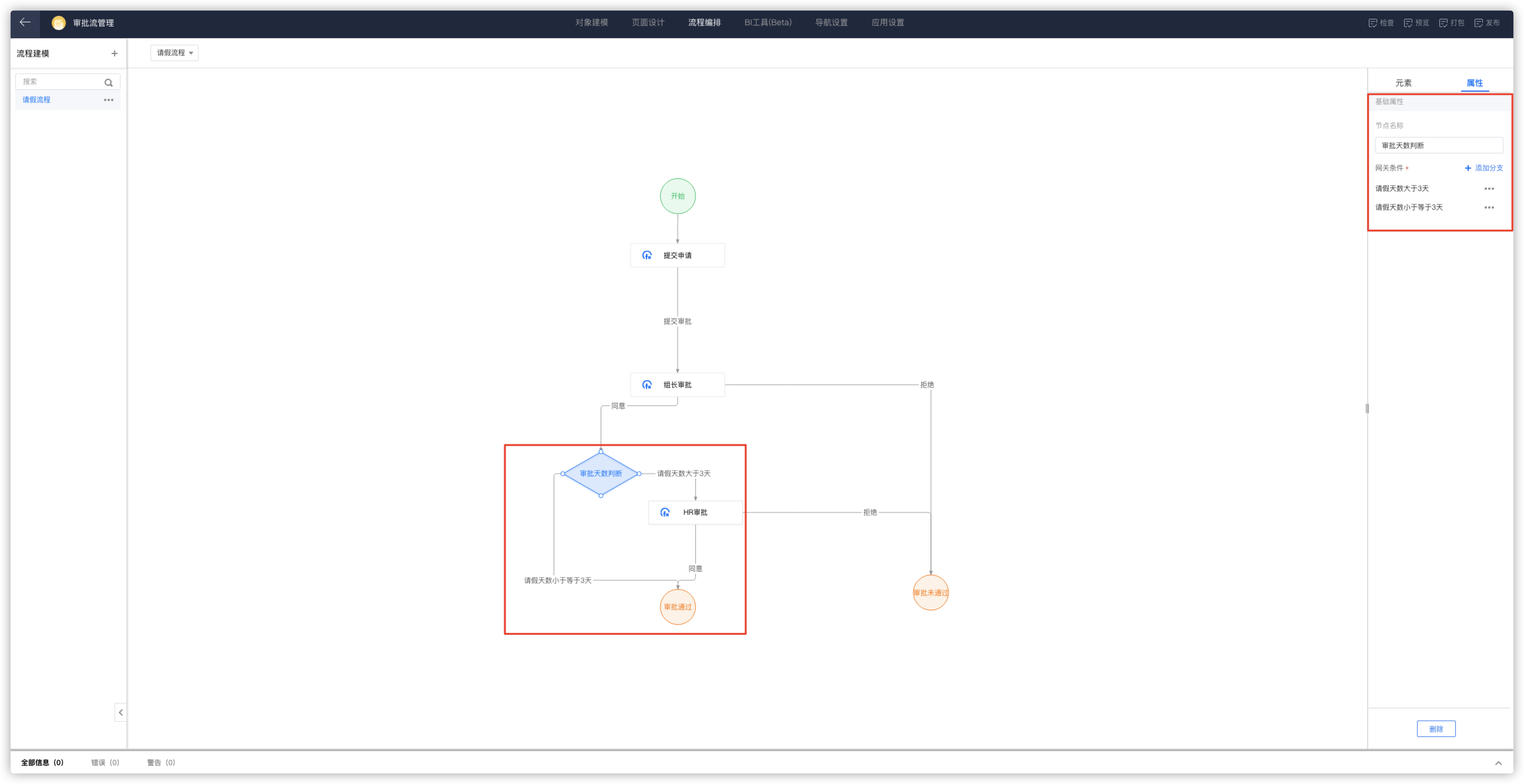Screen dimensions: 1524x784
Task: Click the user-task icon on 提交申请 node
Action: click(x=647, y=255)
